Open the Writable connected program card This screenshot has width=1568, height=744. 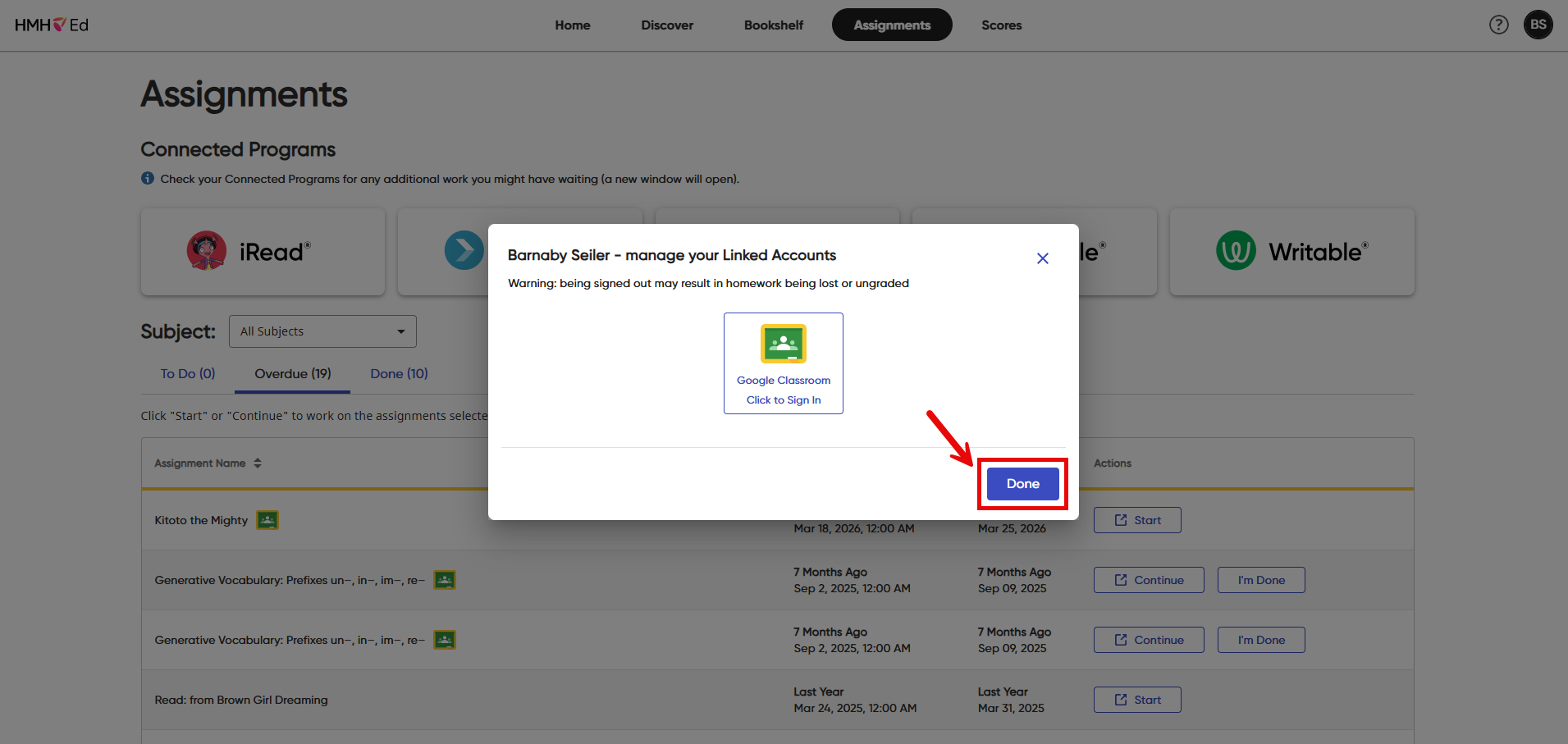(x=1291, y=251)
